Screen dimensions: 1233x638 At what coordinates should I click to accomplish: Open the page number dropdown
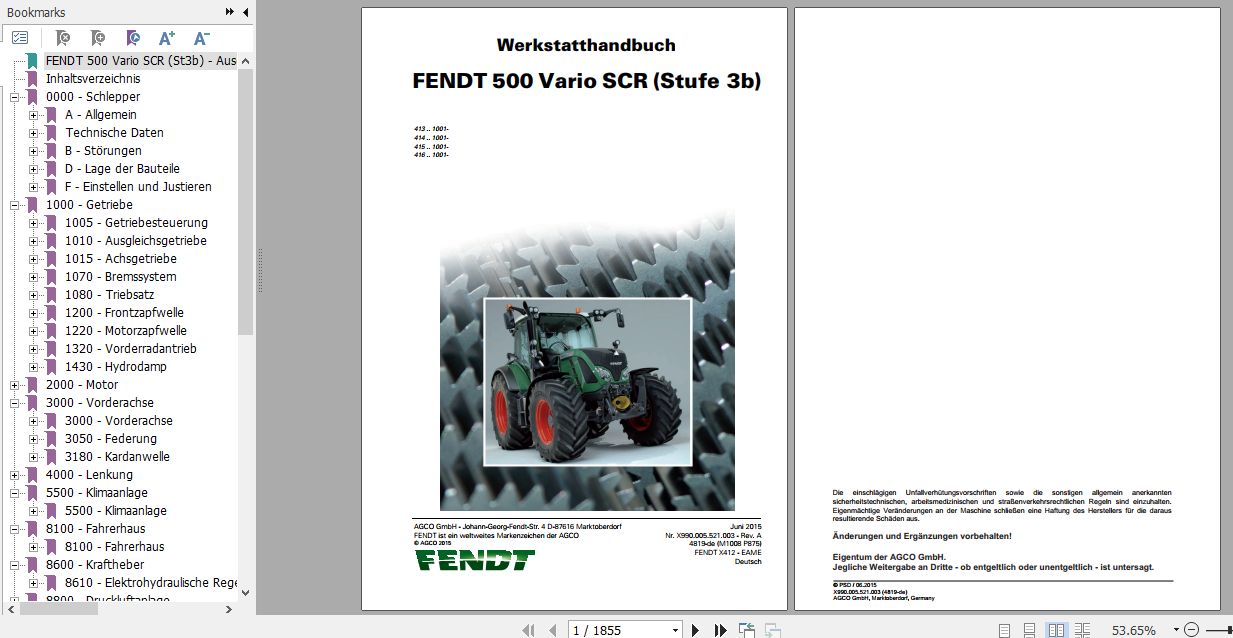675,630
